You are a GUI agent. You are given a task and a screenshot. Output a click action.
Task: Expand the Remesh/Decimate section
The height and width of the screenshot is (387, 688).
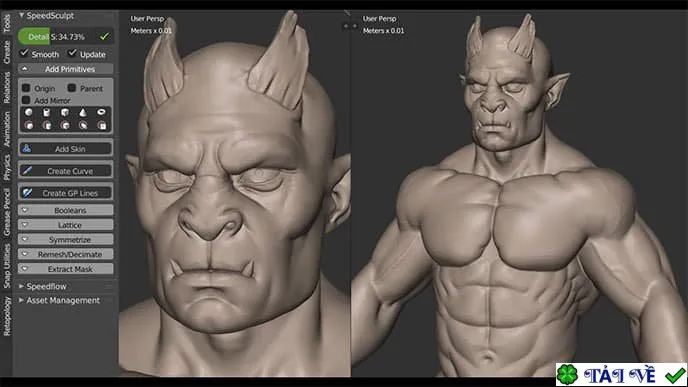coord(65,254)
